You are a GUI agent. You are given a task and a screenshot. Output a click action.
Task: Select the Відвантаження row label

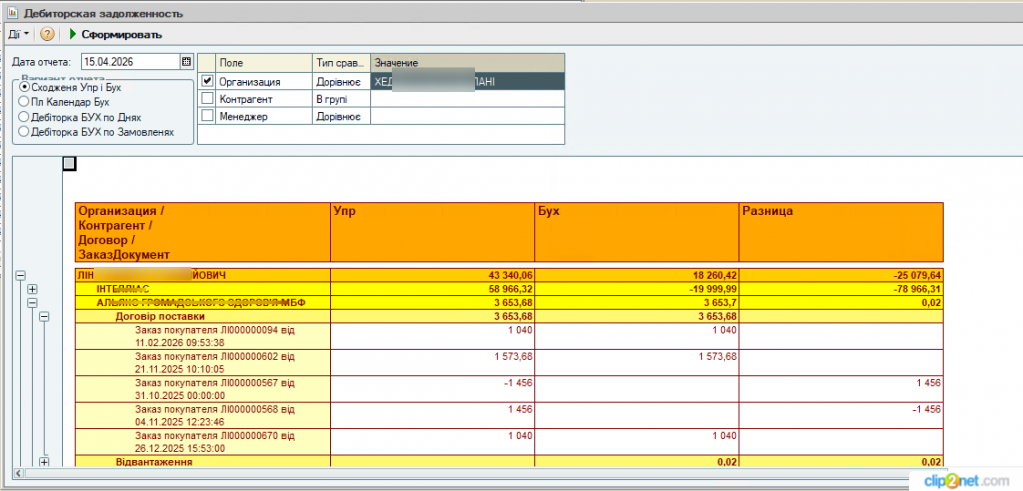coord(153,462)
